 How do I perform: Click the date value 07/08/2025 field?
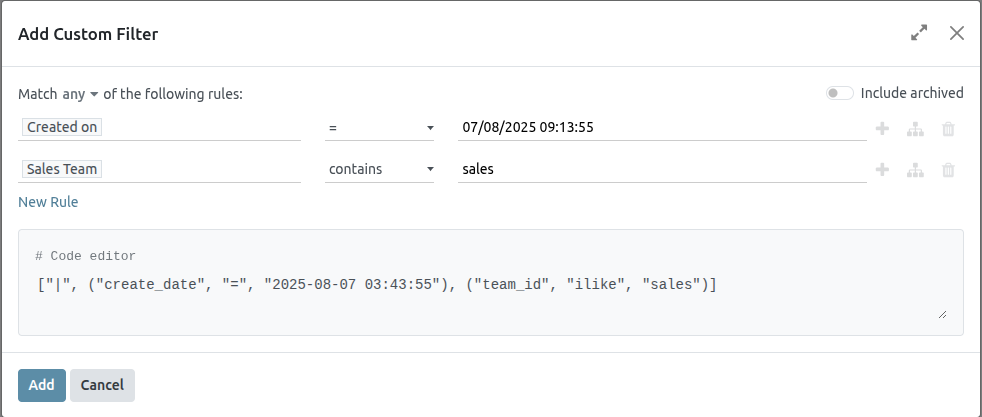(x=660, y=128)
